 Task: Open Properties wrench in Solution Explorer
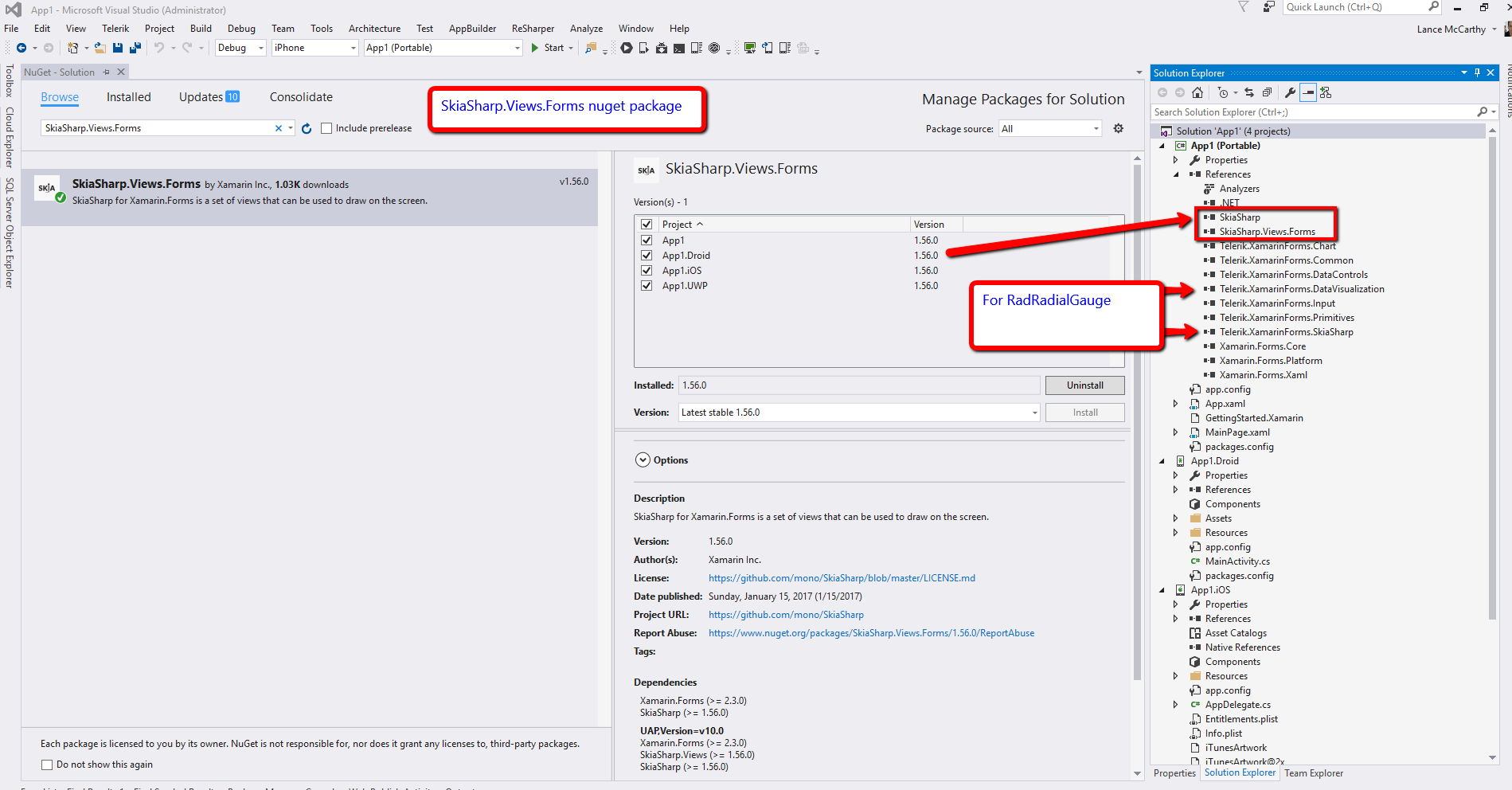[1291, 92]
